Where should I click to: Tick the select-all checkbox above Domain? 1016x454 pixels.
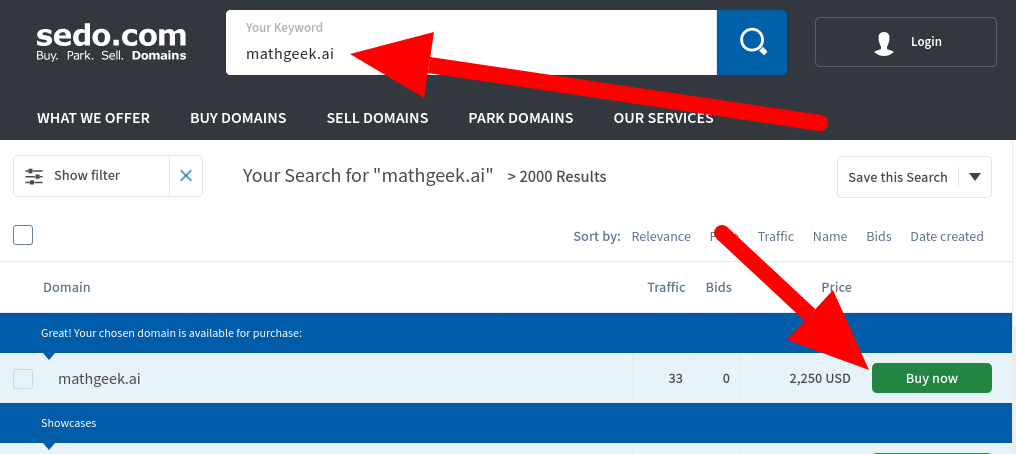pyautogui.click(x=23, y=235)
